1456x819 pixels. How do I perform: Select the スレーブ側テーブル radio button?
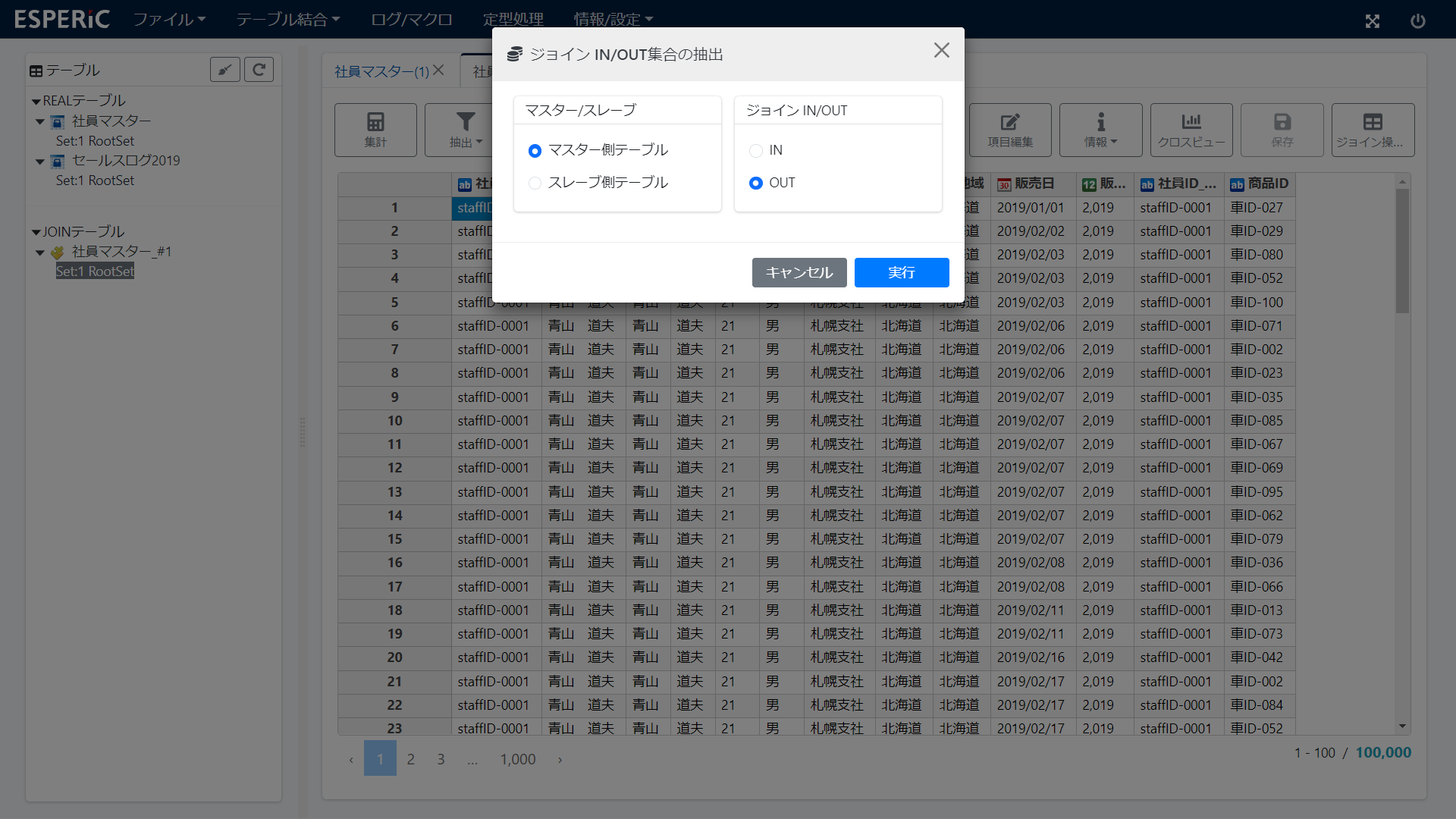tap(535, 183)
